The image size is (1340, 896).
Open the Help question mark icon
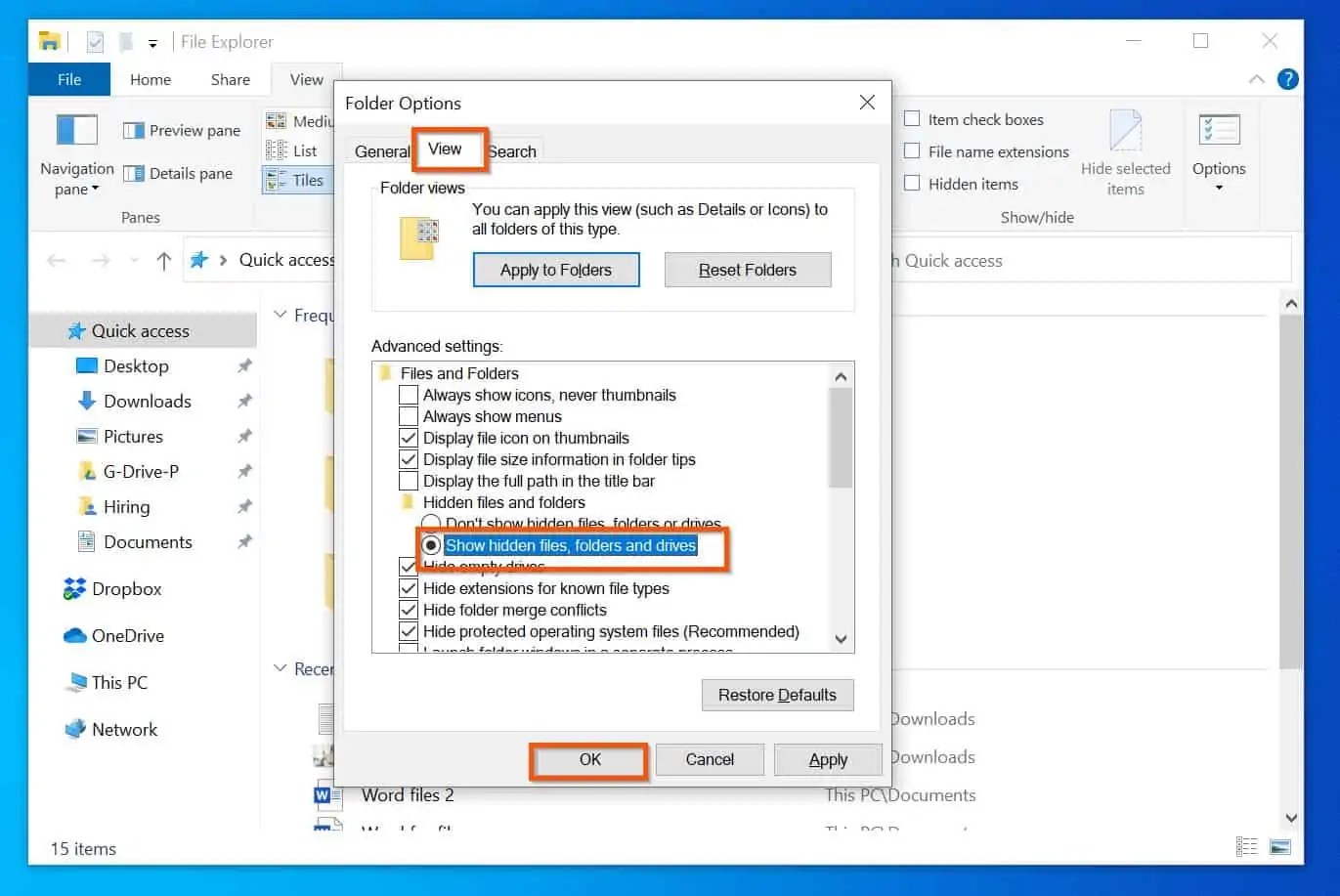pos(1287,79)
